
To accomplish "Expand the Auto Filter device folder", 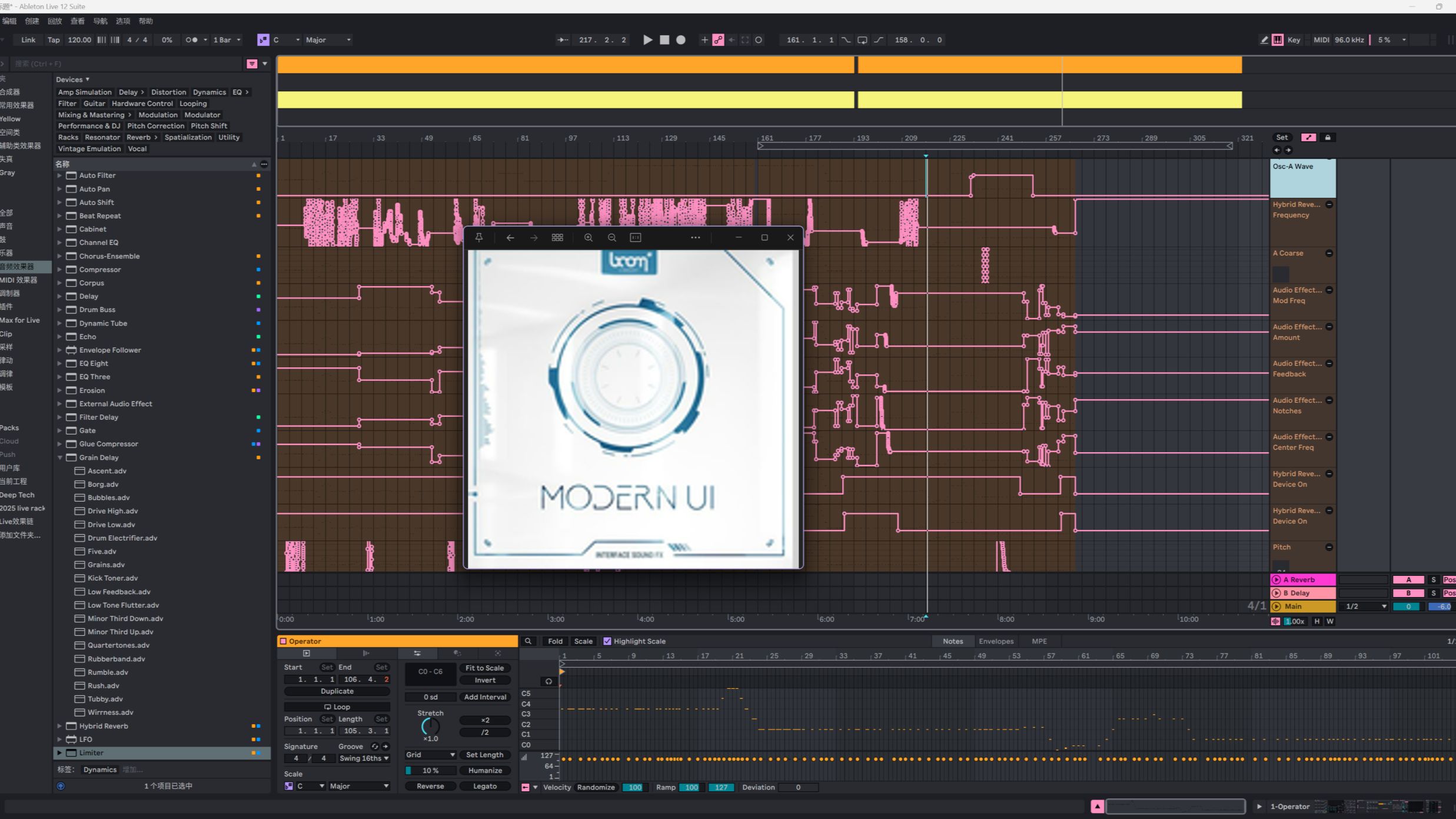I will (59, 175).
